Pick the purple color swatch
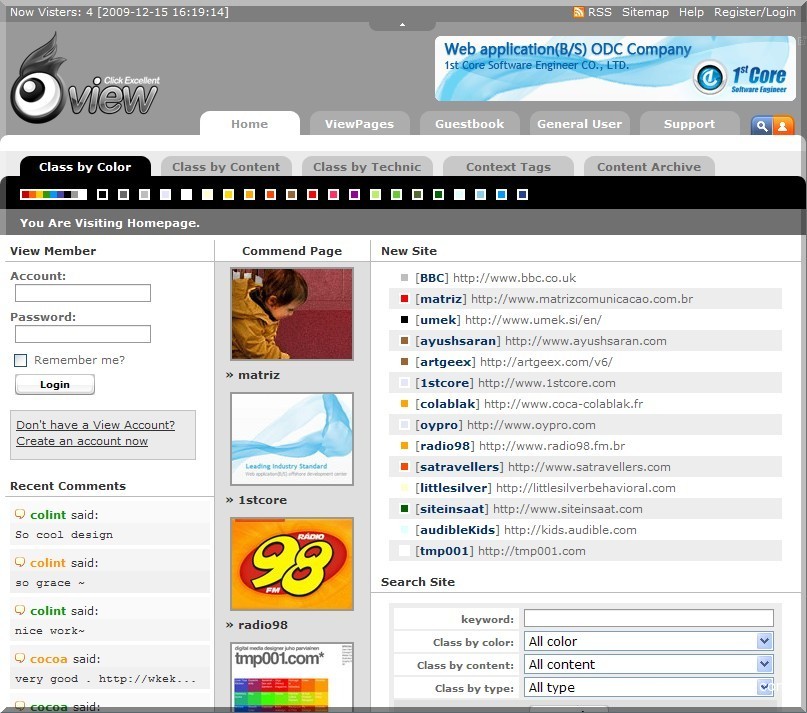807x713 pixels. (354, 194)
